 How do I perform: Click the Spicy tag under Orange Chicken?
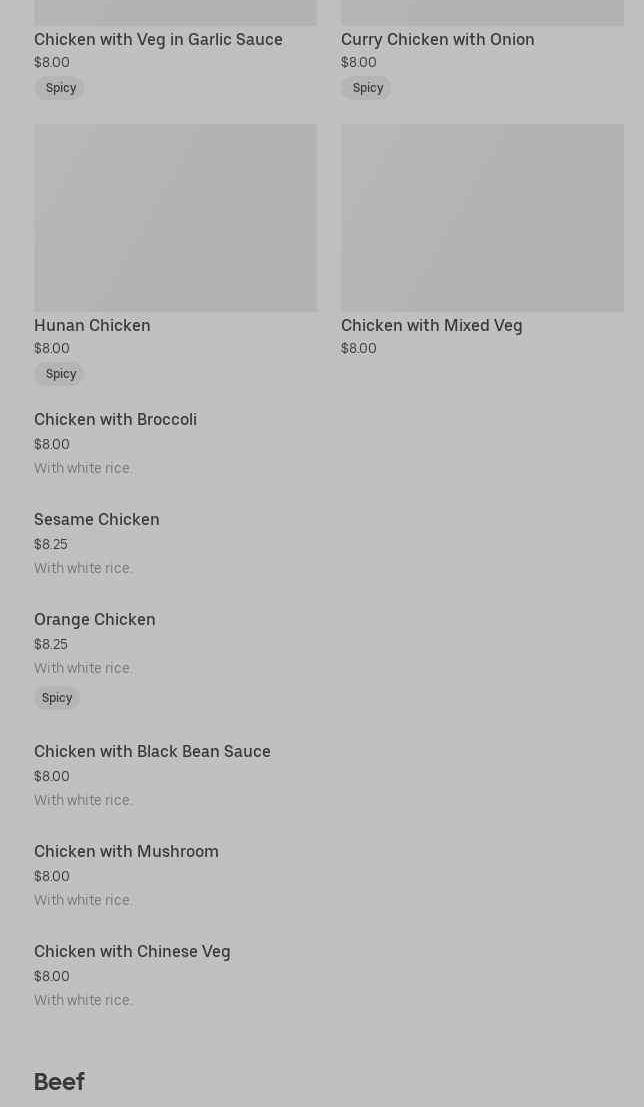[x=56, y=698]
